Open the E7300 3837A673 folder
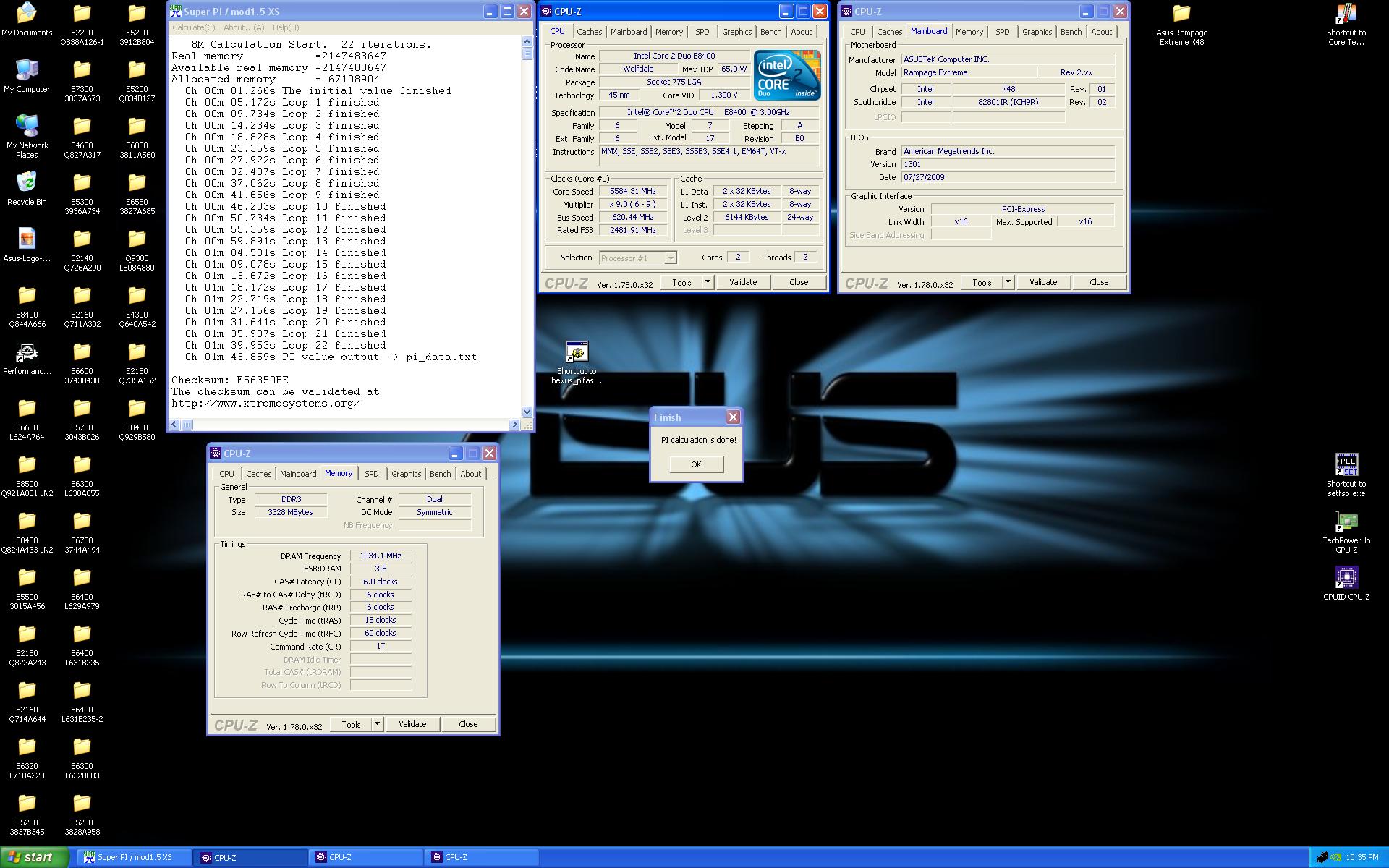Image resolution: width=1389 pixels, height=868 pixels. pos(82,82)
